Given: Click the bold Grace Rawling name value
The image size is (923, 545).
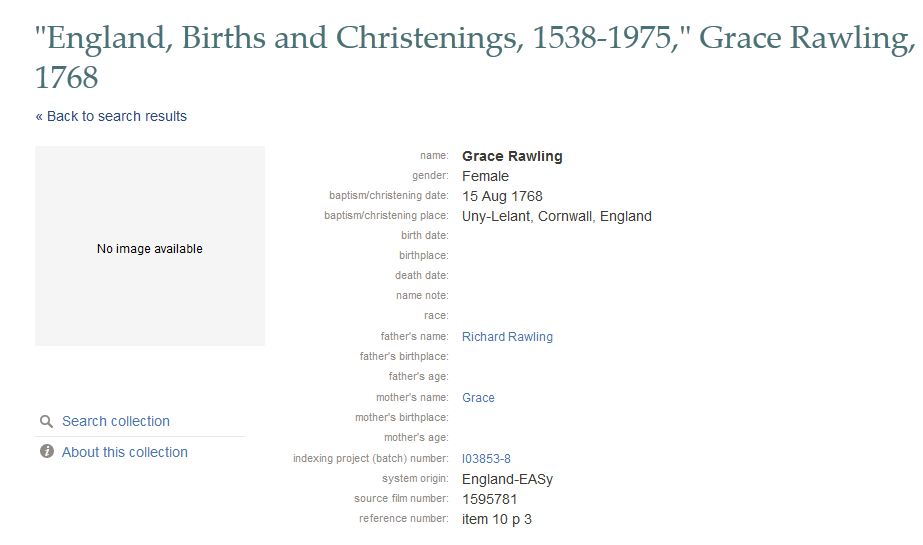Looking at the screenshot, I should coord(512,156).
